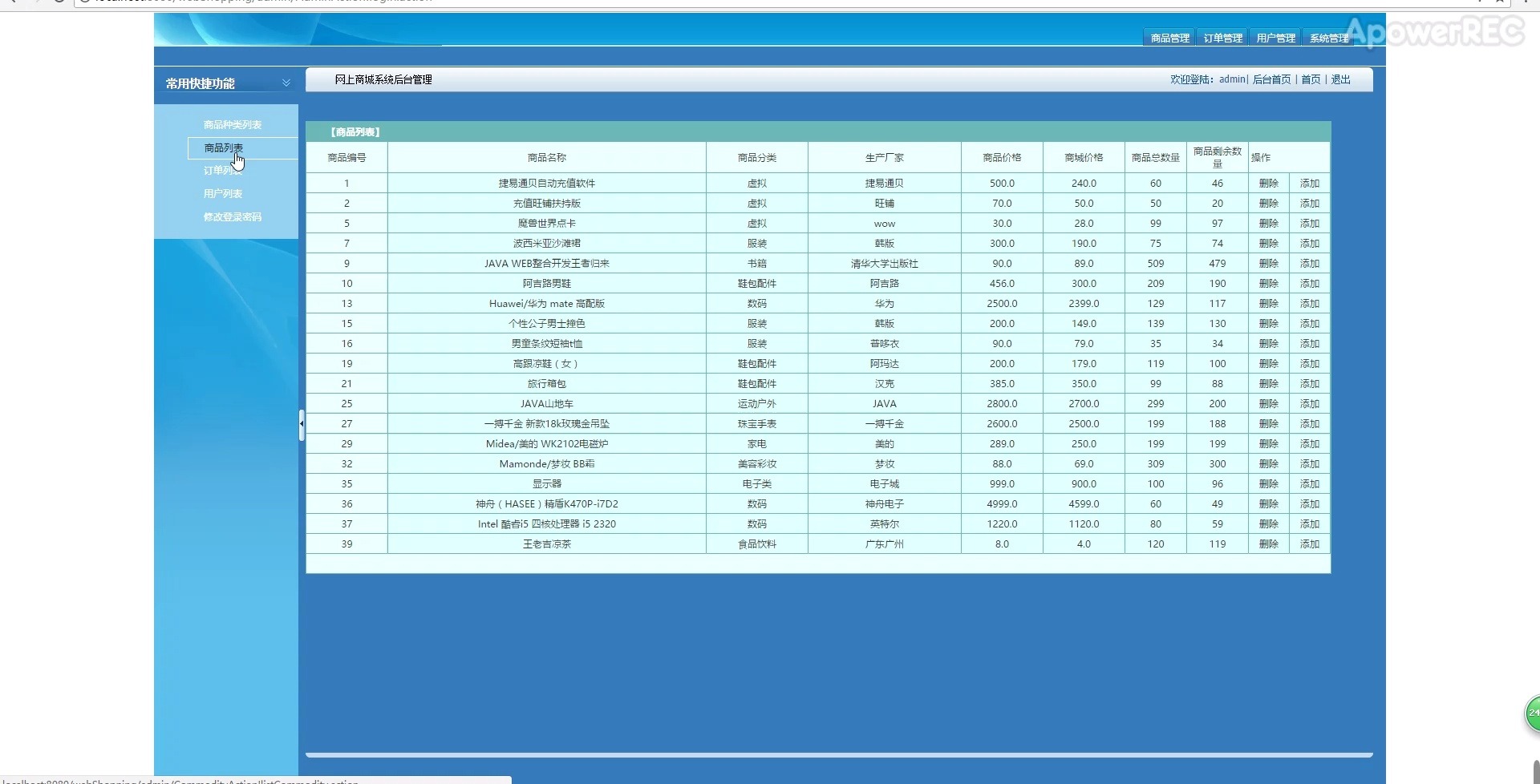This screenshot has width=1540, height=784.
Task: Delete the 显示器 product
Action: [1268, 483]
